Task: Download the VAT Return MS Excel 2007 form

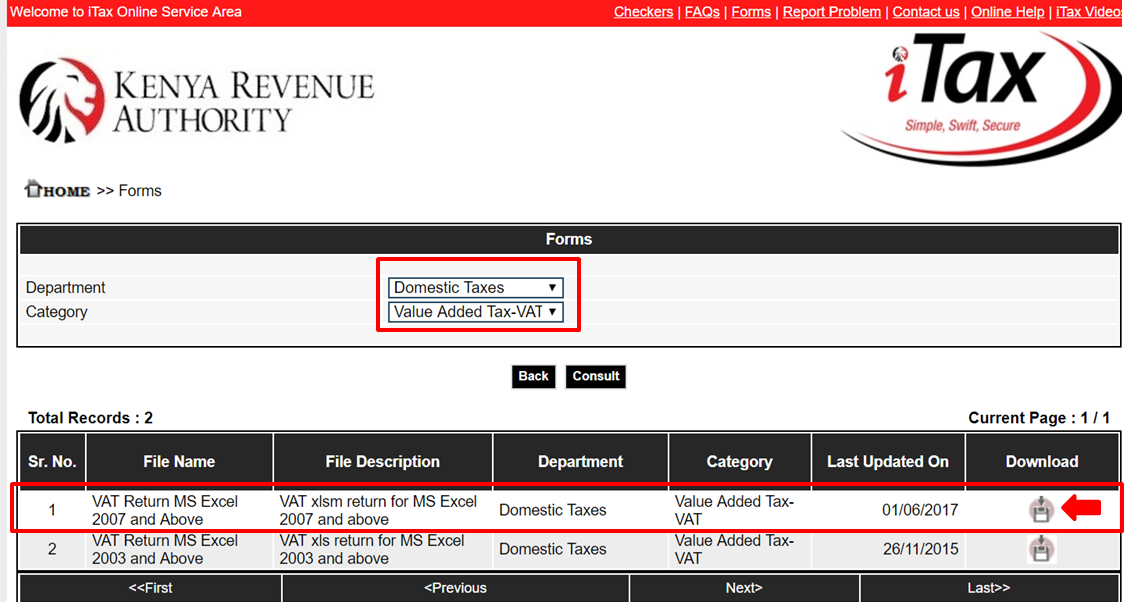Action: tap(1041, 509)
